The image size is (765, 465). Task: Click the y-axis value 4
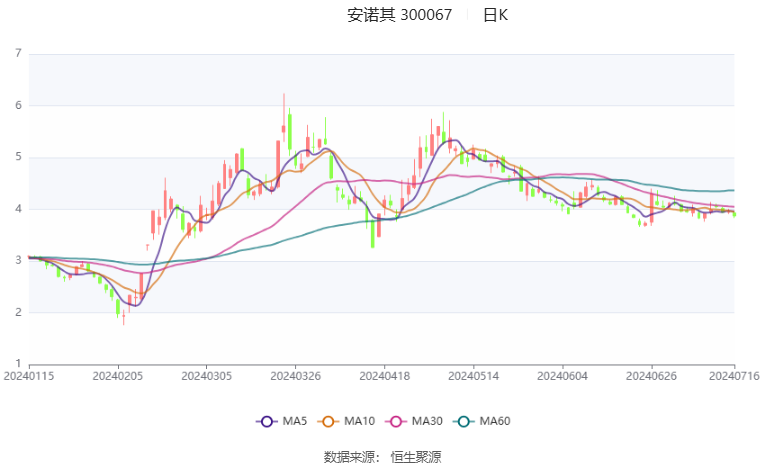click(x=19, y=209)
